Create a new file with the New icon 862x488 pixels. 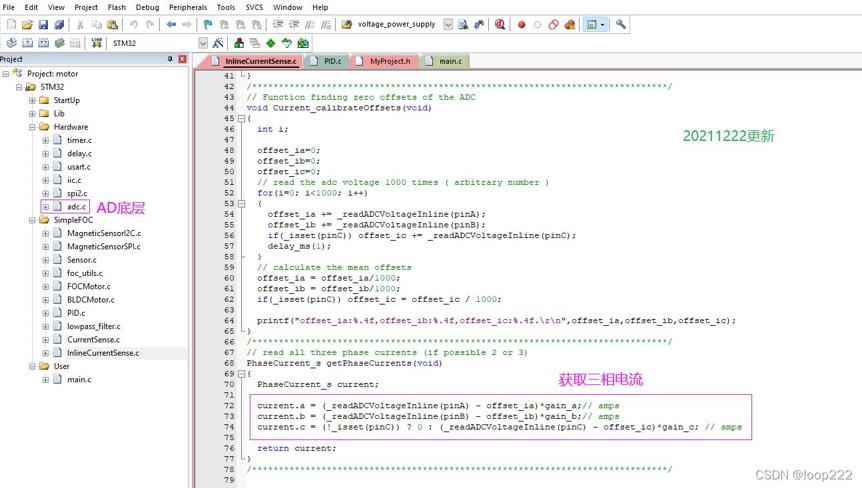coord(12,24)
